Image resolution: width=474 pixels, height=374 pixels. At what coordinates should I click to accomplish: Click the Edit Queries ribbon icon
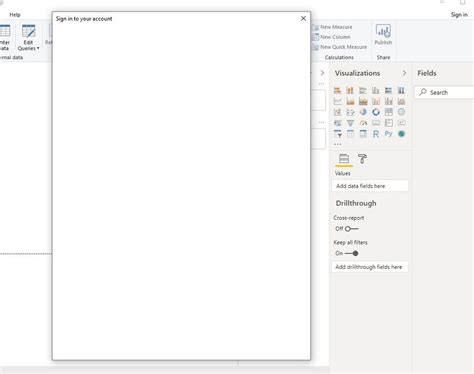(28, 31)
